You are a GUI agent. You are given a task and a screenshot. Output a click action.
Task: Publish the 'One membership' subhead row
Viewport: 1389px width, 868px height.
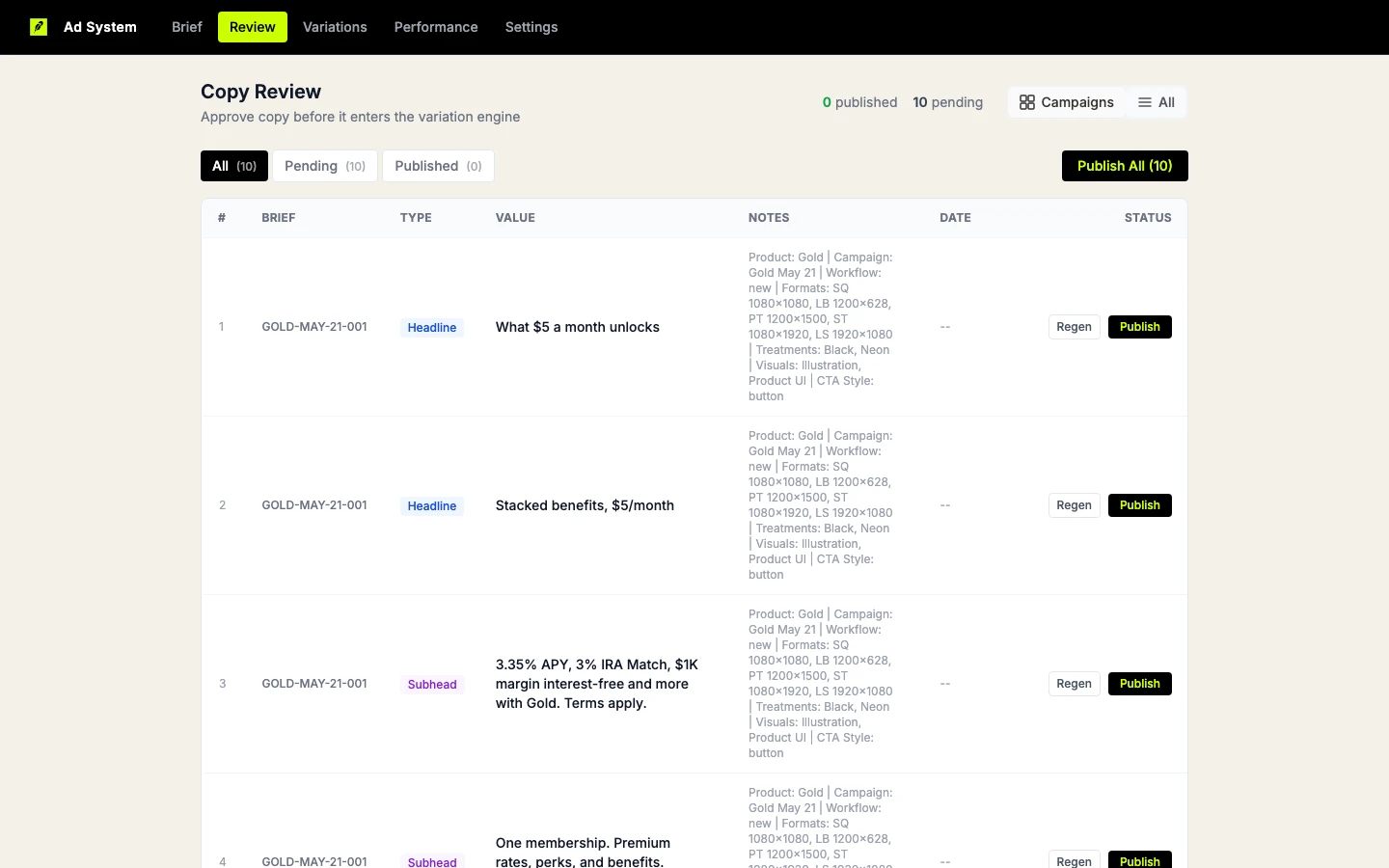coord(1140,860)
